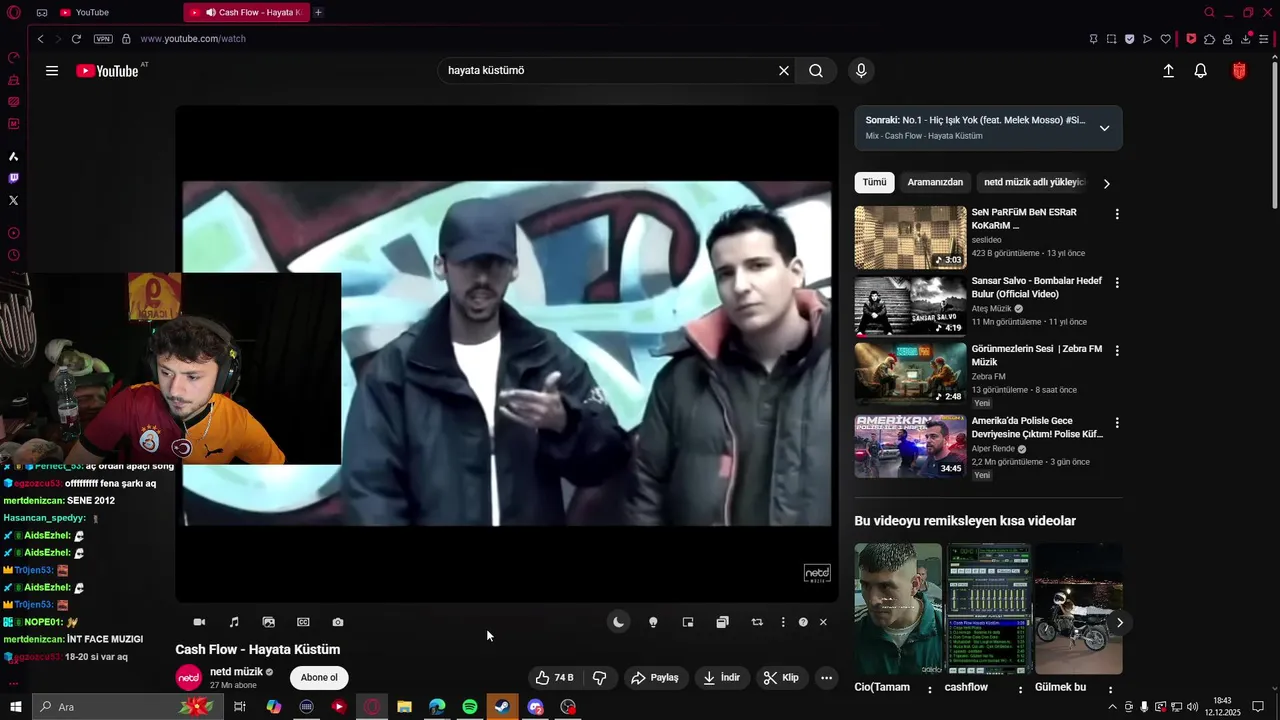Create a clip with Klip button

pos(781,678)
